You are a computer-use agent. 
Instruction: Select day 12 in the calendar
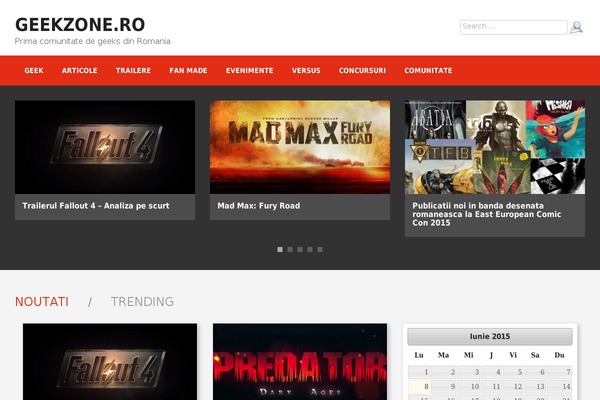point(513,386)
